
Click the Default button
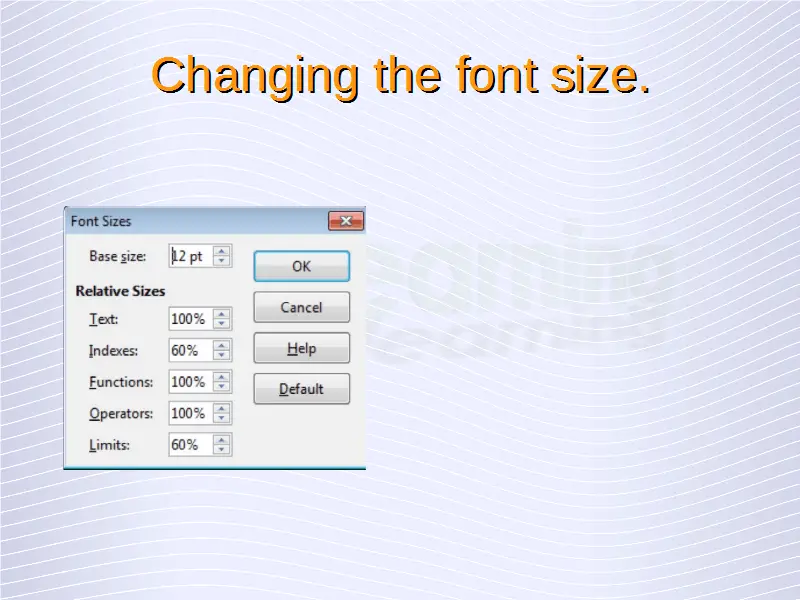pos(301,389)
